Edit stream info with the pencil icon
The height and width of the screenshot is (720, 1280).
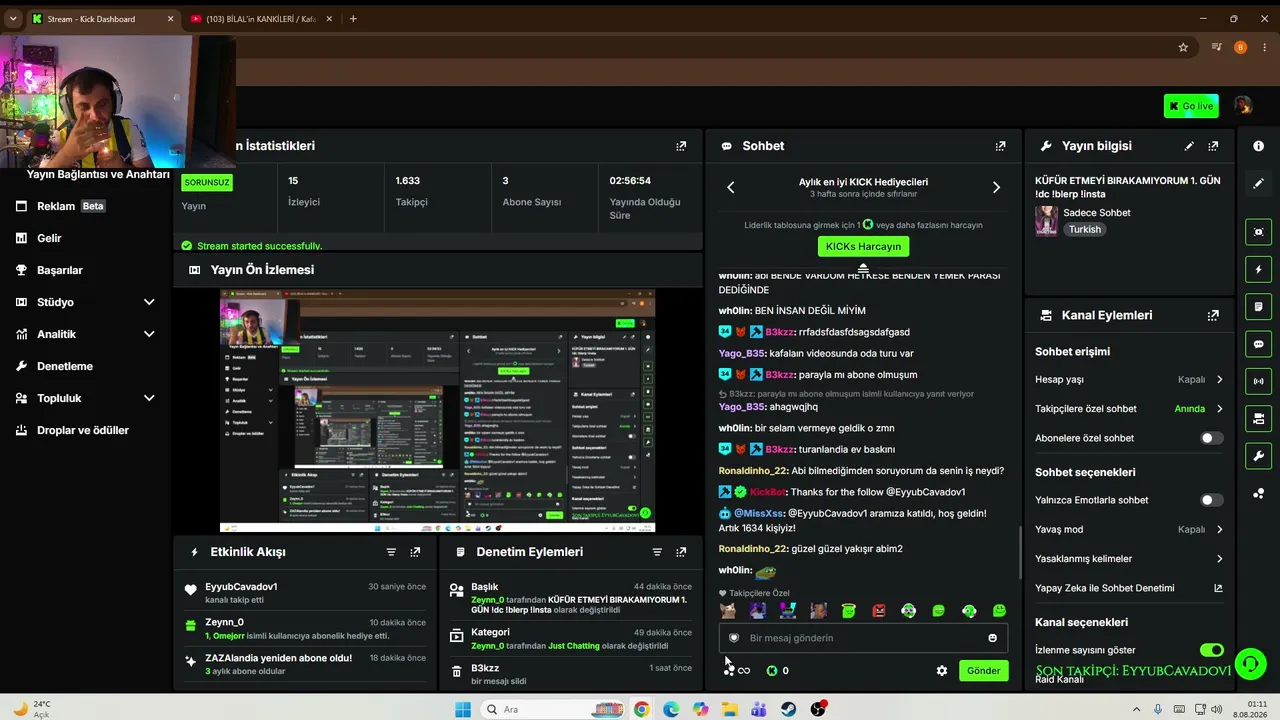pos(1189,146)
